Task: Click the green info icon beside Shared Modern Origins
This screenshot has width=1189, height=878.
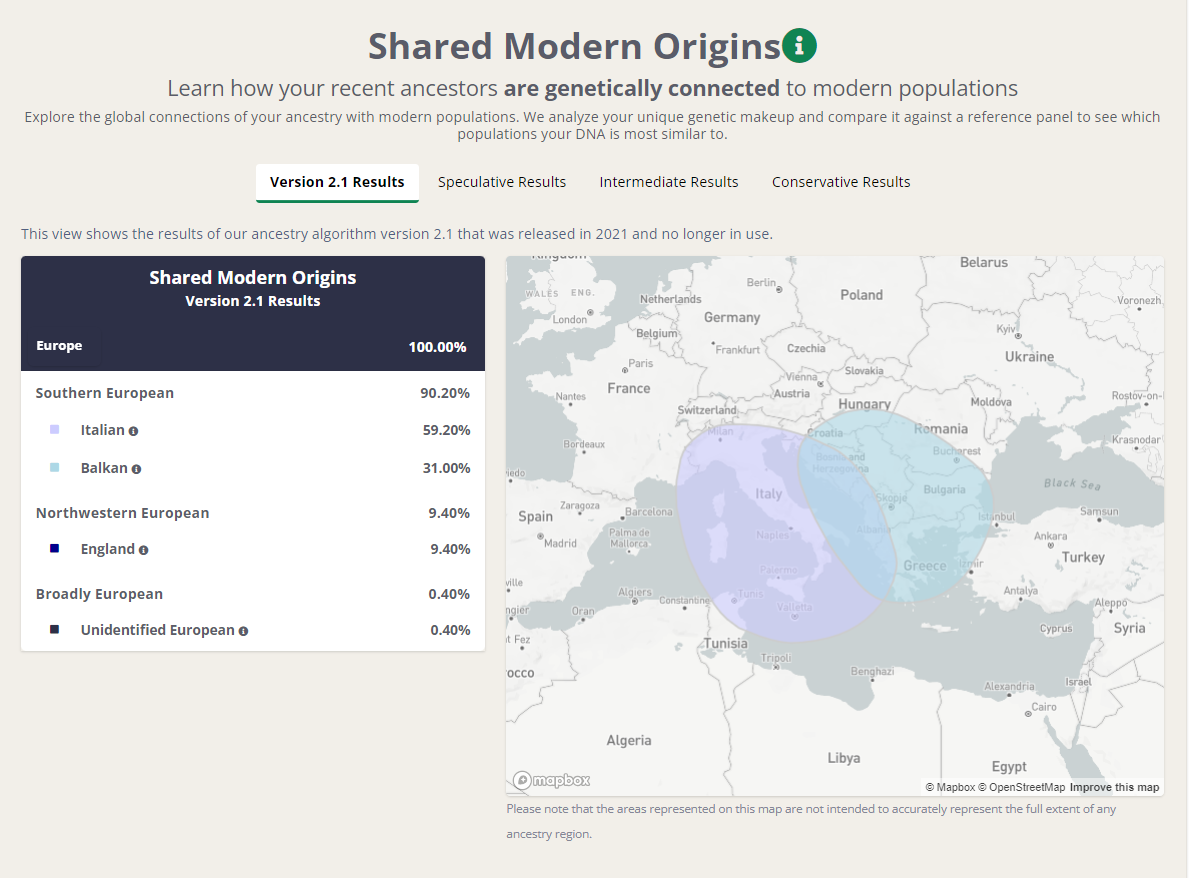Action: coord(799,45)
